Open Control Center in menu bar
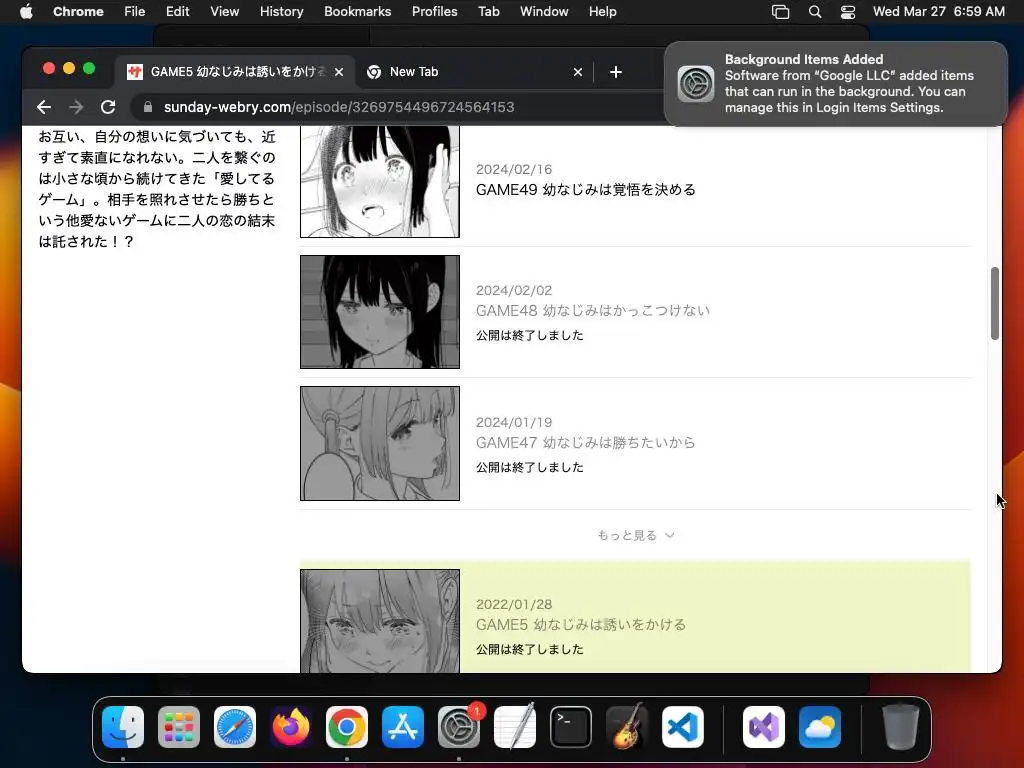 pos(848,12)
